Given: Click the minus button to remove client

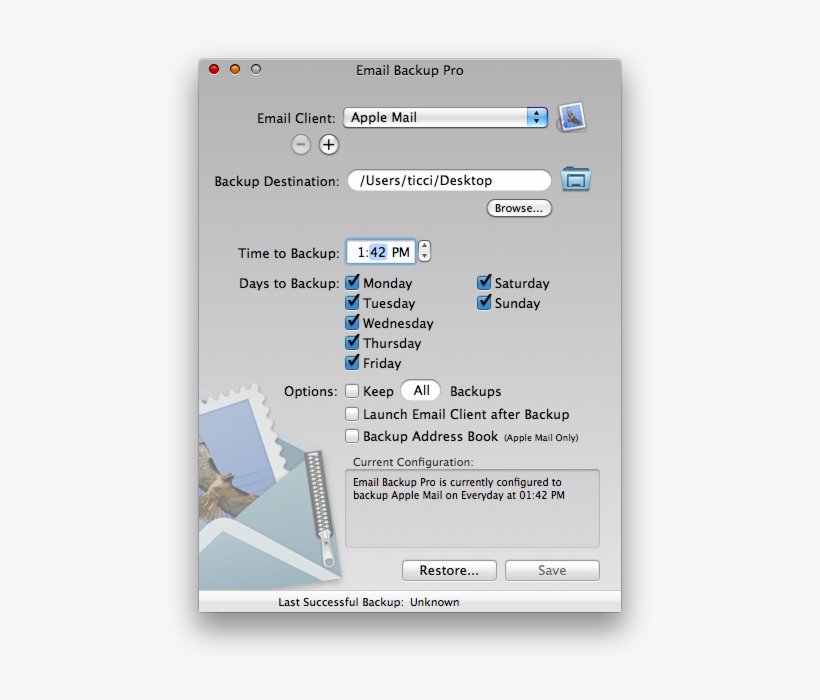Looking at the screenshot, I should [x=301, y=145].
